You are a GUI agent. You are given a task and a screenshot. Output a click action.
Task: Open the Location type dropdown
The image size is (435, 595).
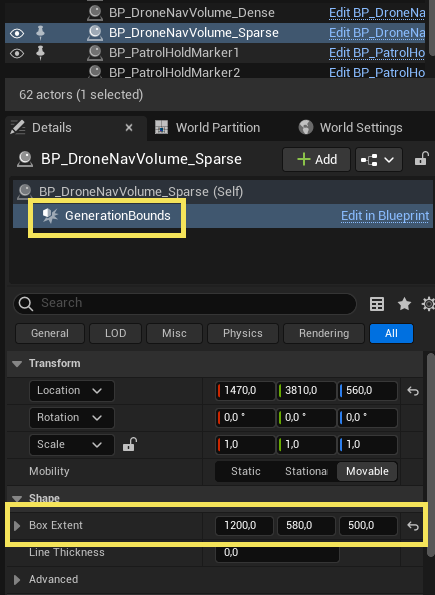[x=71, y=391]
